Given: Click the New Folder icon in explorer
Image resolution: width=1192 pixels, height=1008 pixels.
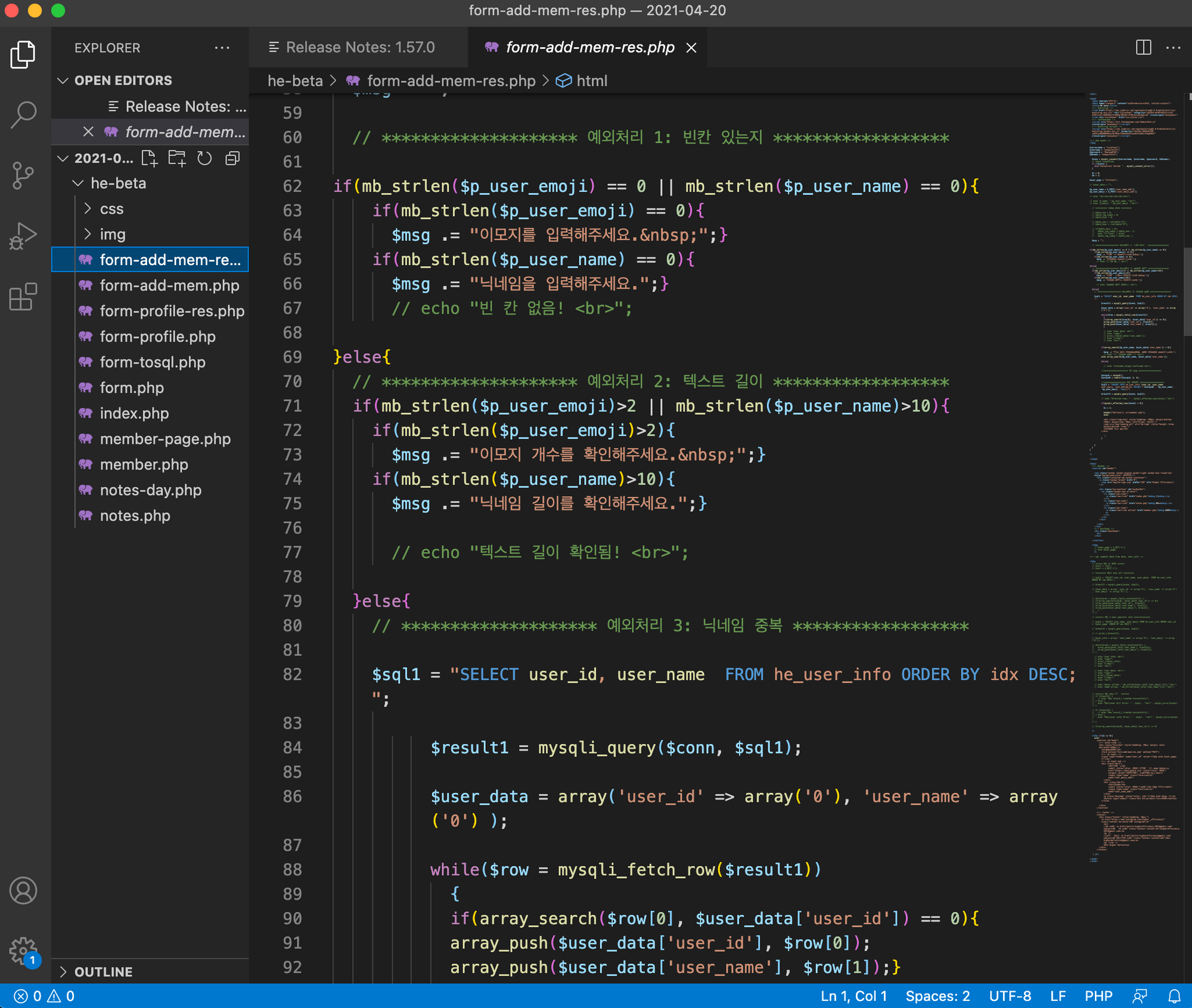Looking at the screenshot, I should pos(177,158).
